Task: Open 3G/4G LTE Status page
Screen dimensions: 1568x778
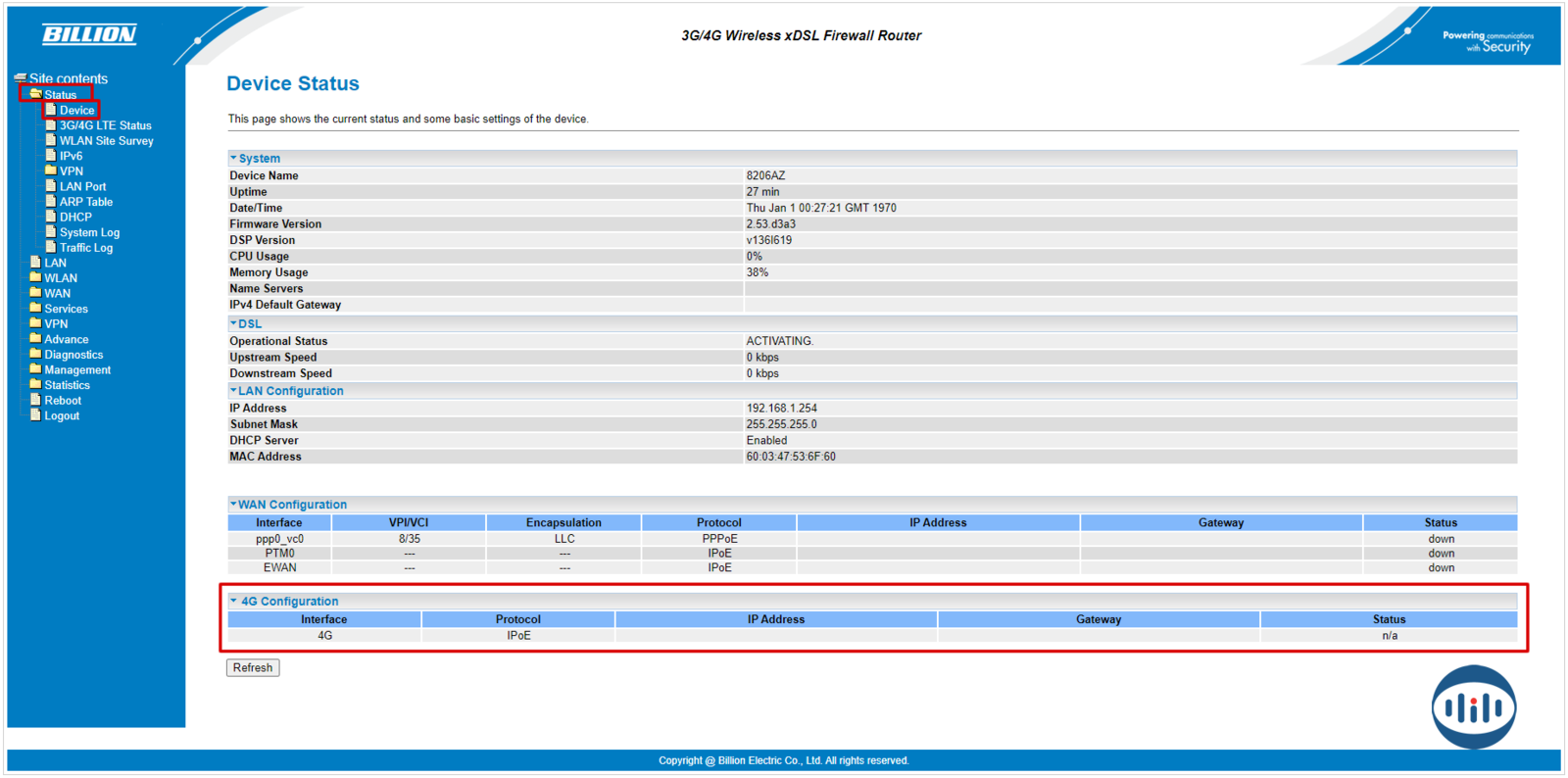Action: point(105,125)
